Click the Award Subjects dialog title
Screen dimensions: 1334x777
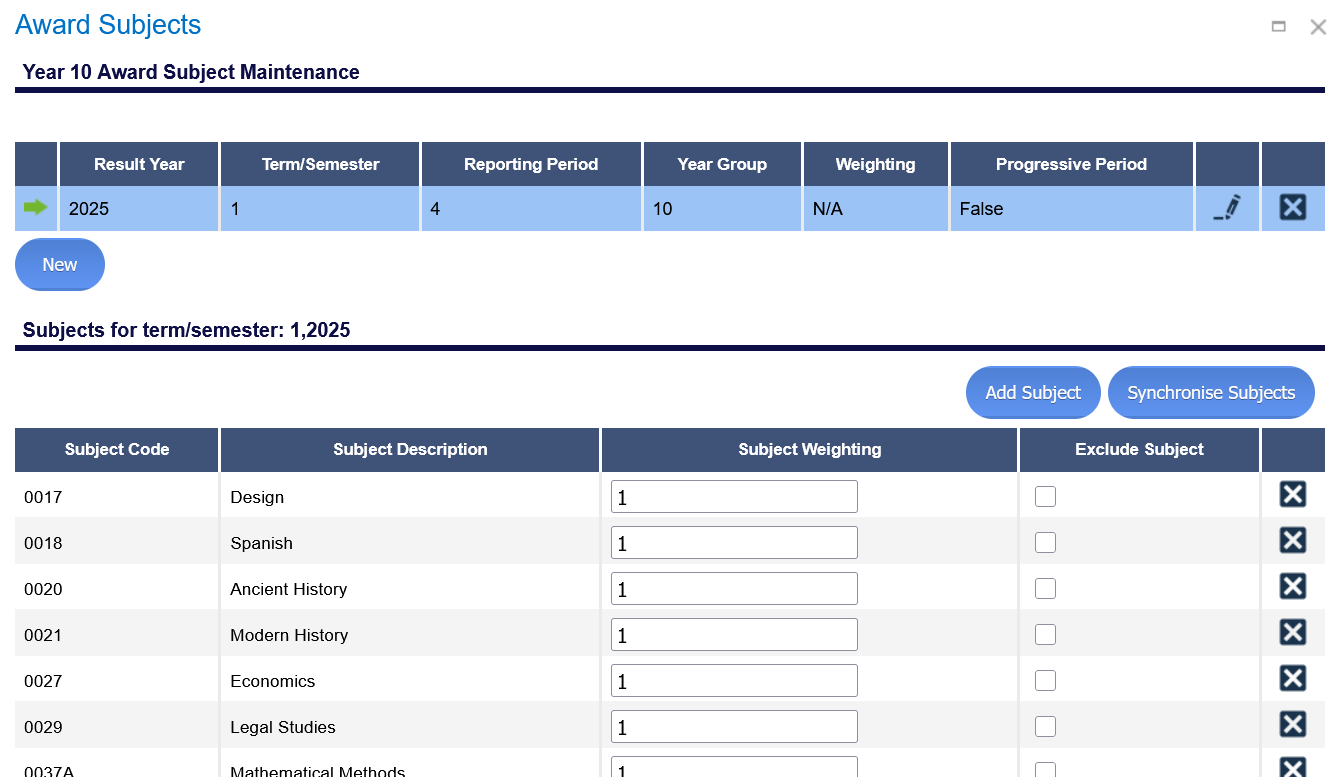[108, 26]
